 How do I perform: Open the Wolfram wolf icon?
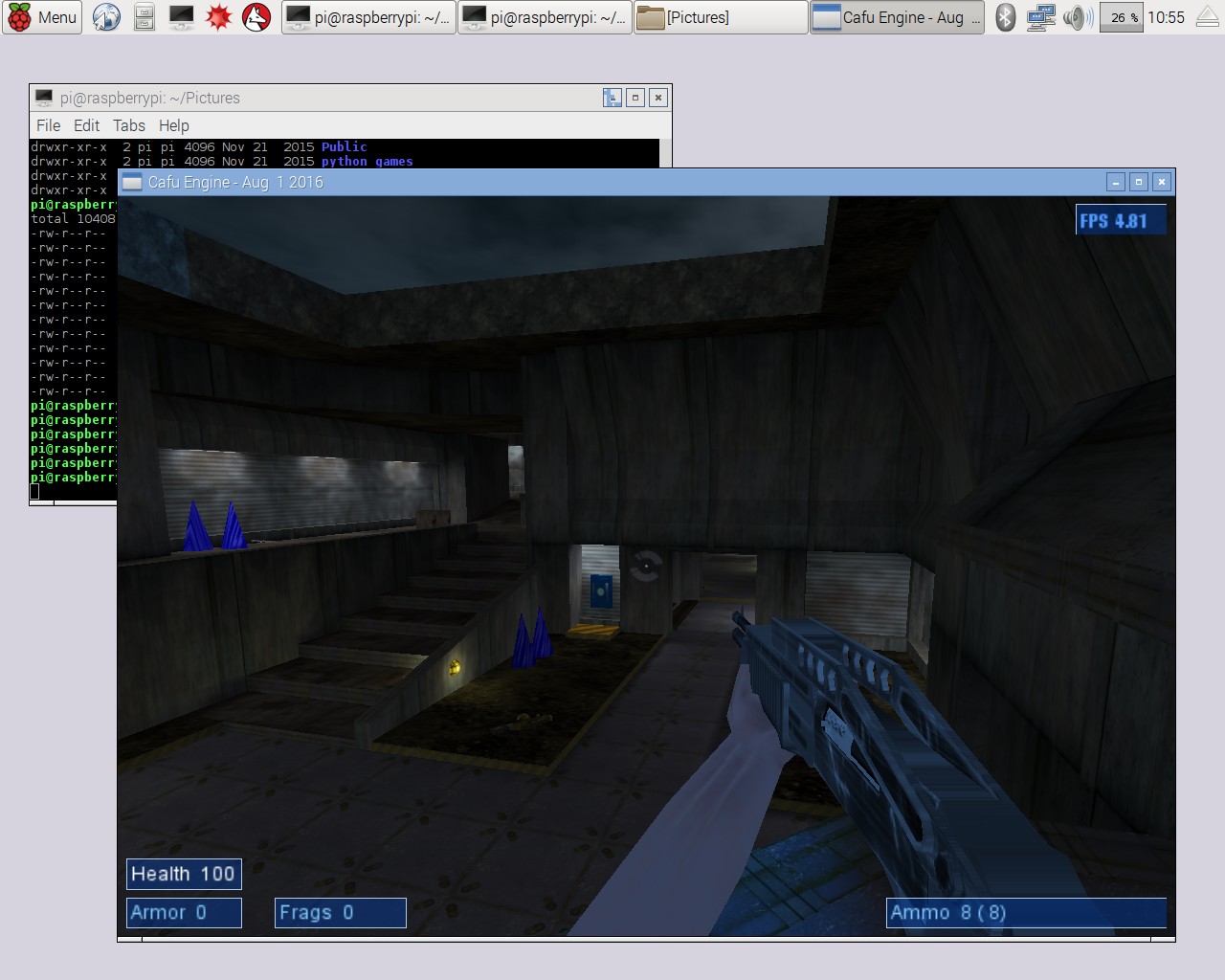(256, 17)
